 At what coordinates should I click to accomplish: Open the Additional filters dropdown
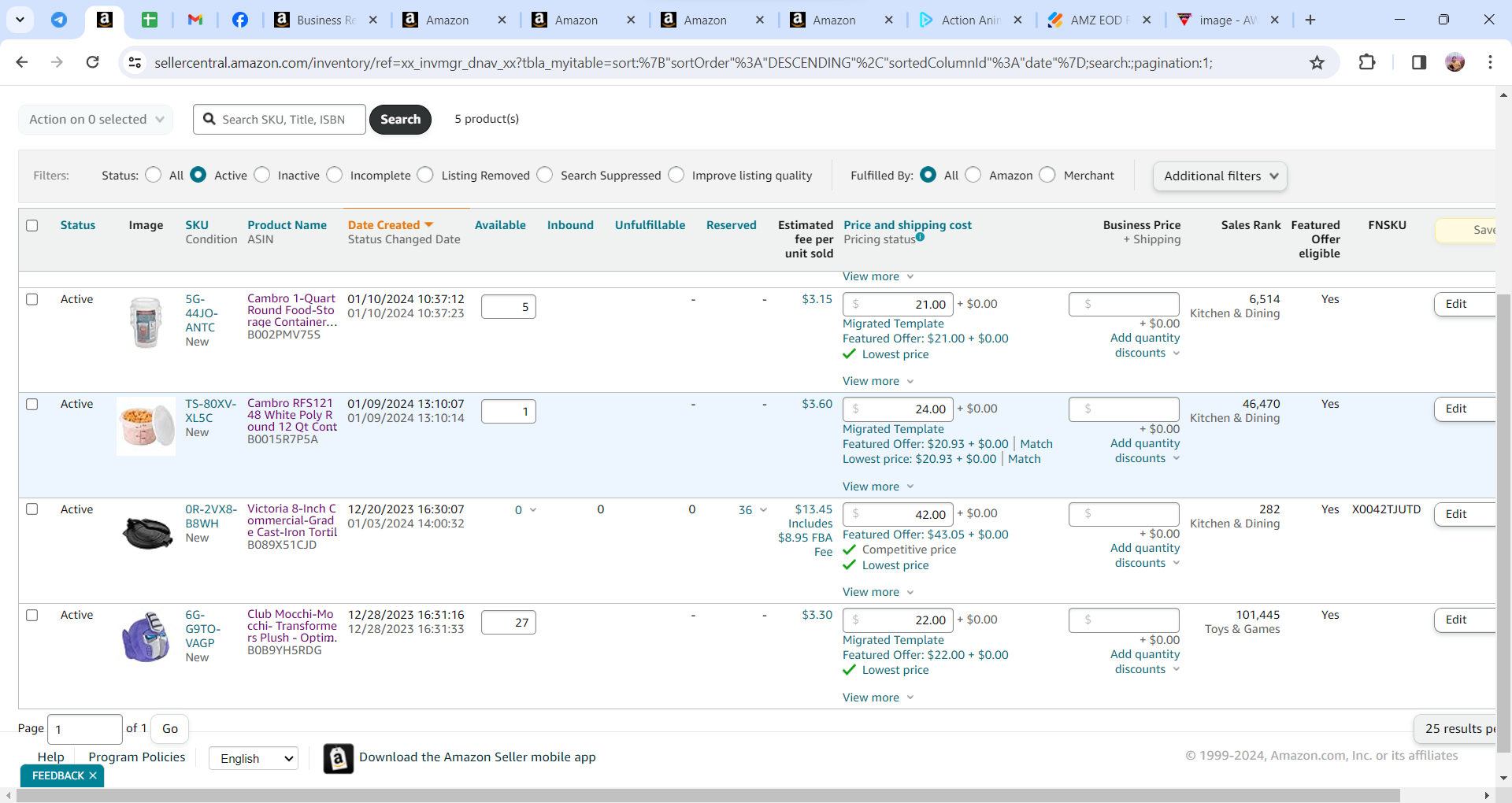(1220, 176)
